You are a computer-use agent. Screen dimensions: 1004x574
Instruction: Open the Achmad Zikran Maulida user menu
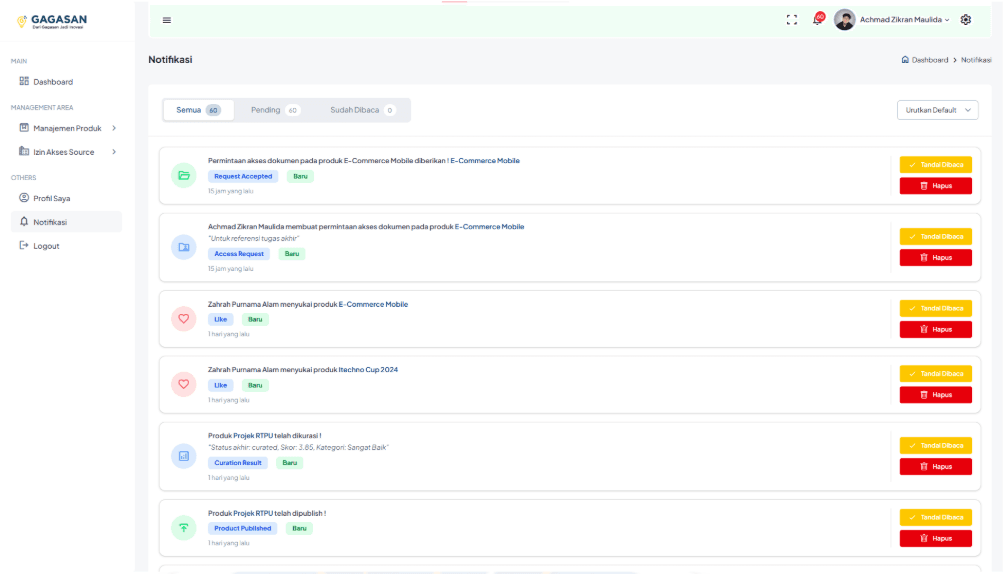pos(904,20)
